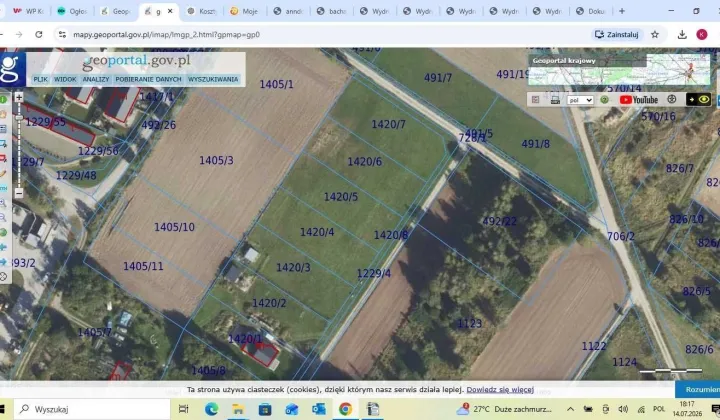Expand the WYSZUKIWANIA menu
This screenshot has width=720, height=420.
(213, 79)
